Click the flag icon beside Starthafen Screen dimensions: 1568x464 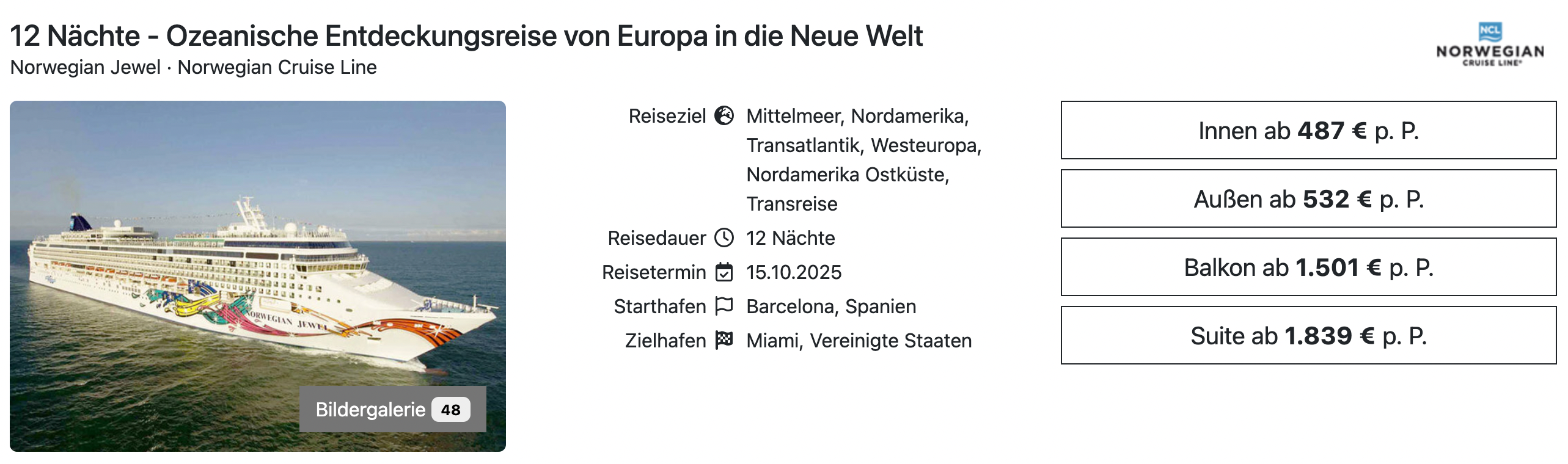click(x=724, y=305)
